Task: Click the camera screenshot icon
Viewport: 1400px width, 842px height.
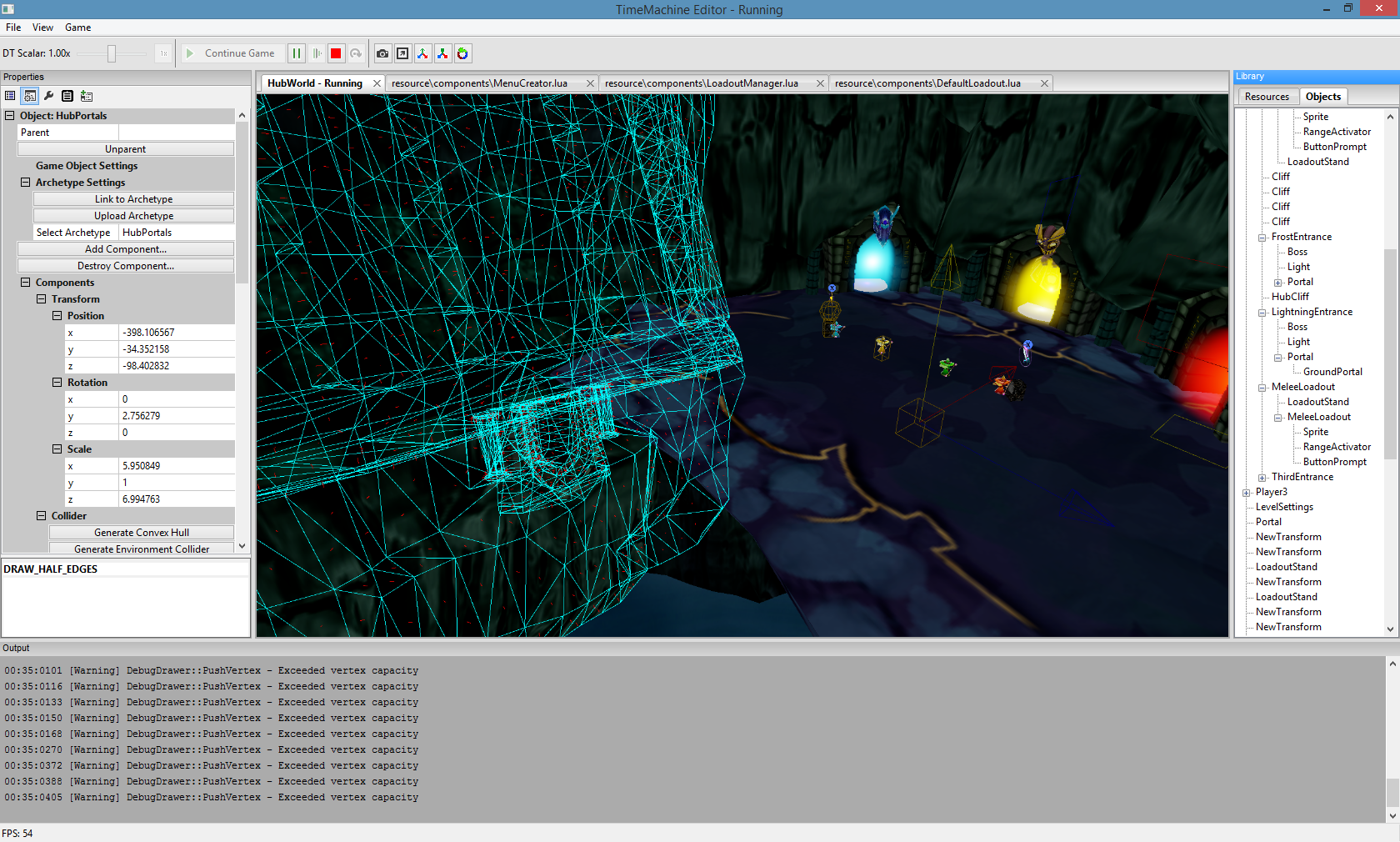Action: [382, 53]
